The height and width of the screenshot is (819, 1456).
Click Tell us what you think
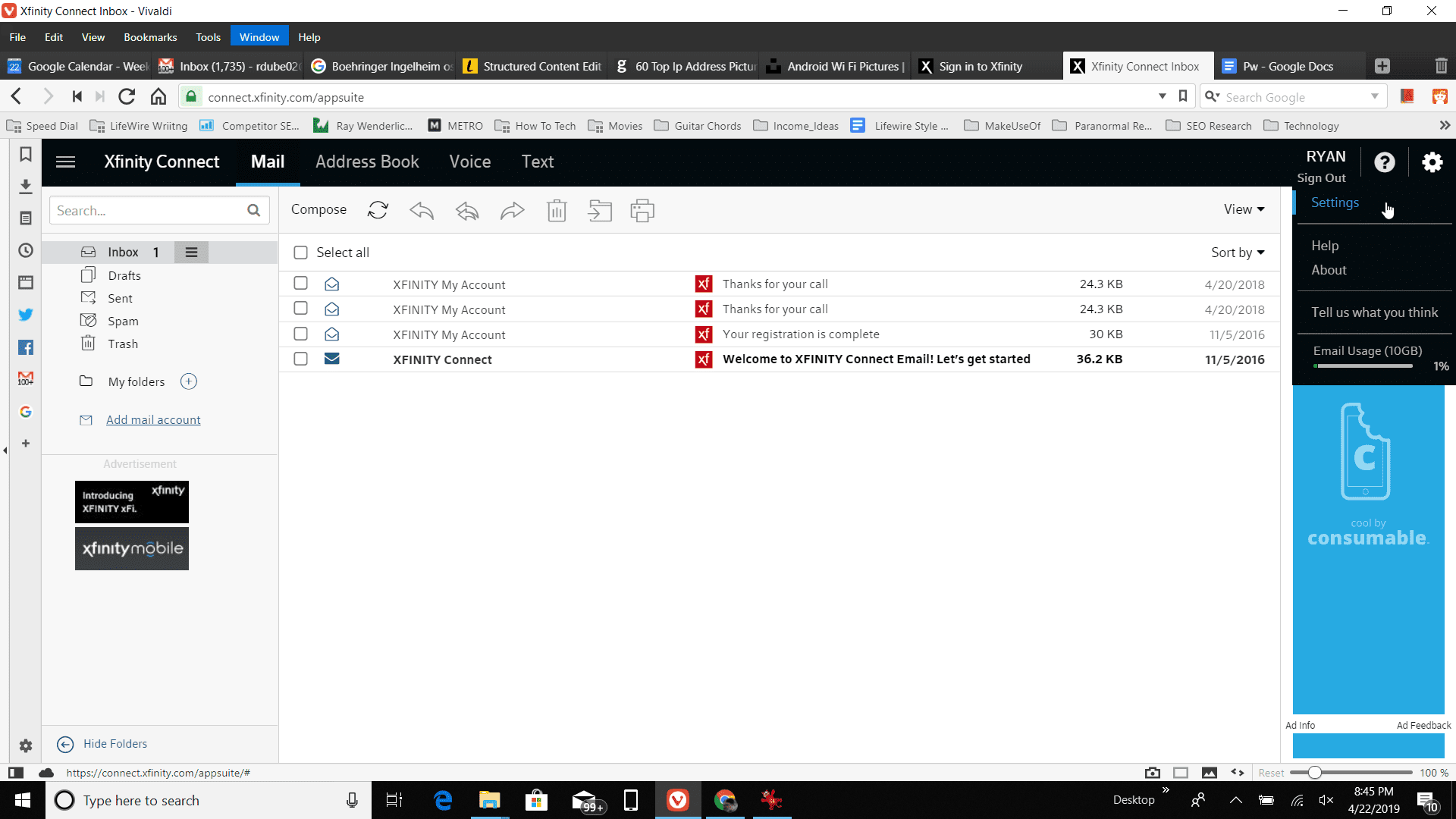point(1374,312)
